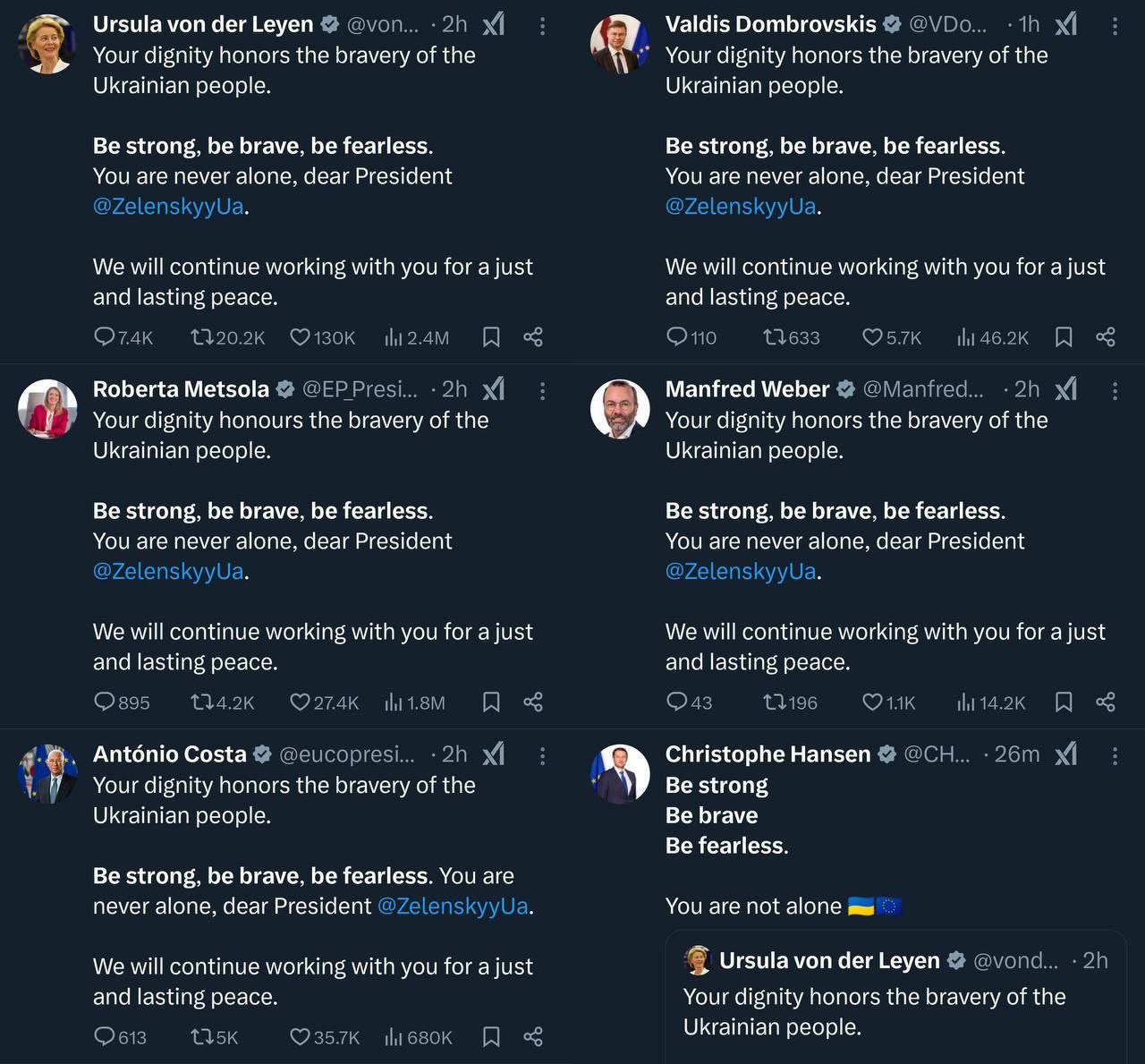Open Valdis Dombrovskis's profile name link

[771, 24]
